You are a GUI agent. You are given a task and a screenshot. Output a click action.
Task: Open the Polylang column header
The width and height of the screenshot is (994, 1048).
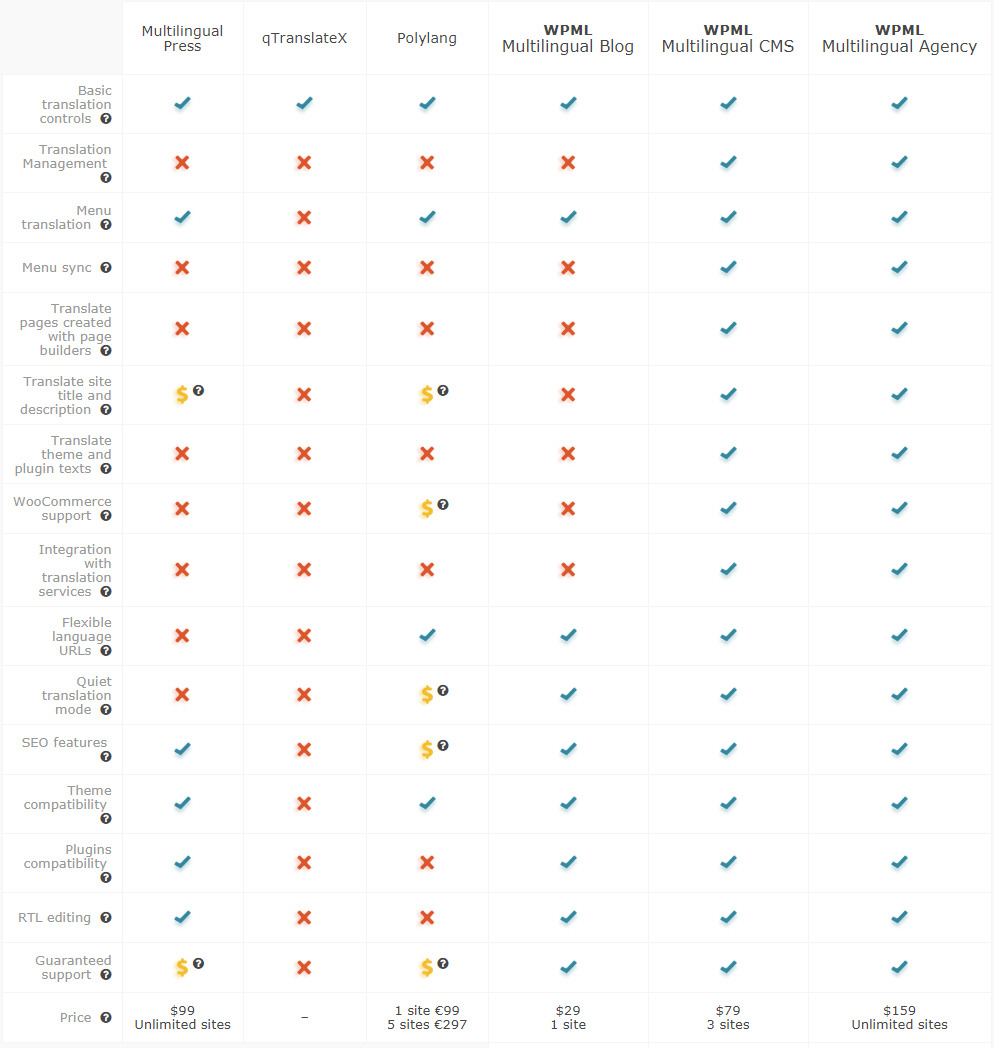(427, 37)
